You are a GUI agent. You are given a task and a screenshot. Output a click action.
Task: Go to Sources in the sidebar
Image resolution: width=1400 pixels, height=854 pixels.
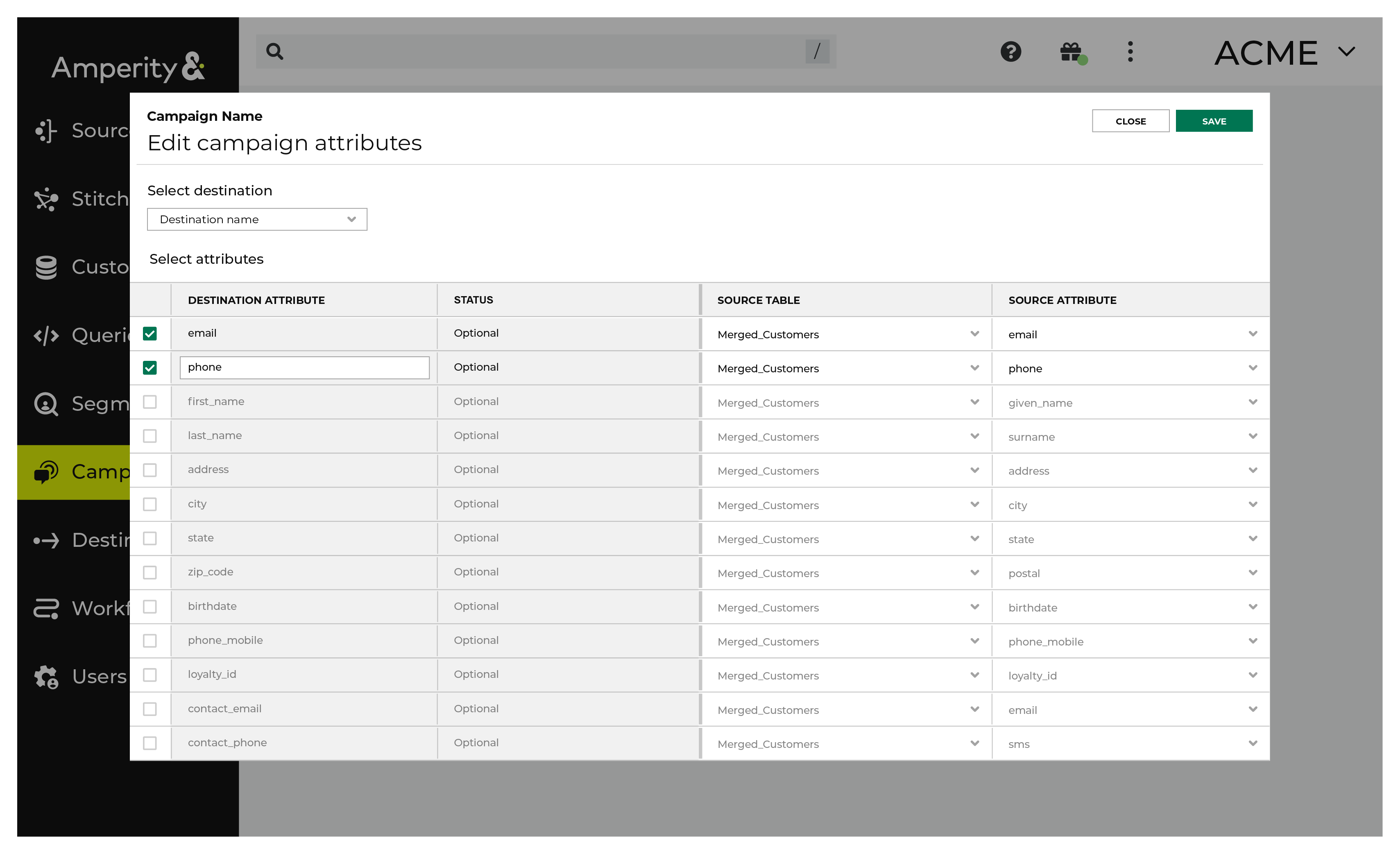coord(100,131)
